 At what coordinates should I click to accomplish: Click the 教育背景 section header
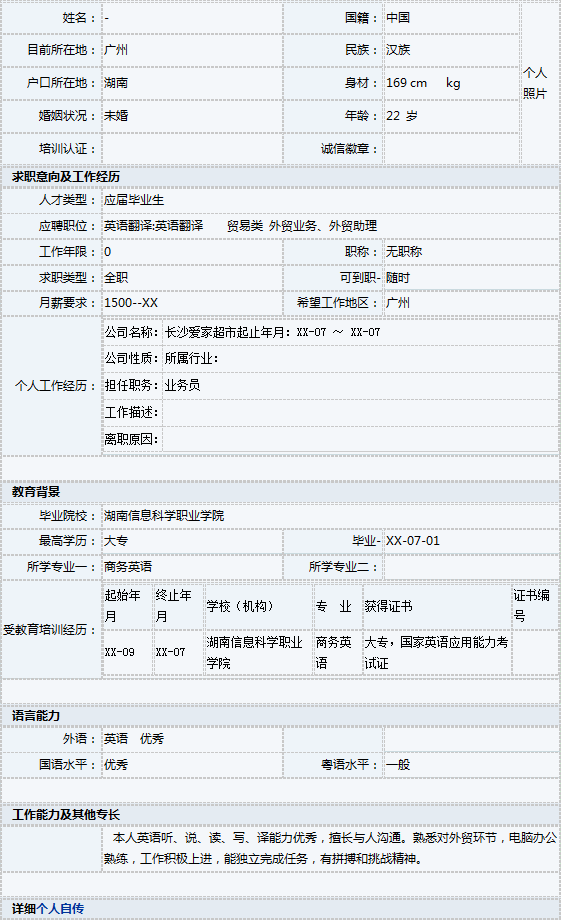[36, 492]
